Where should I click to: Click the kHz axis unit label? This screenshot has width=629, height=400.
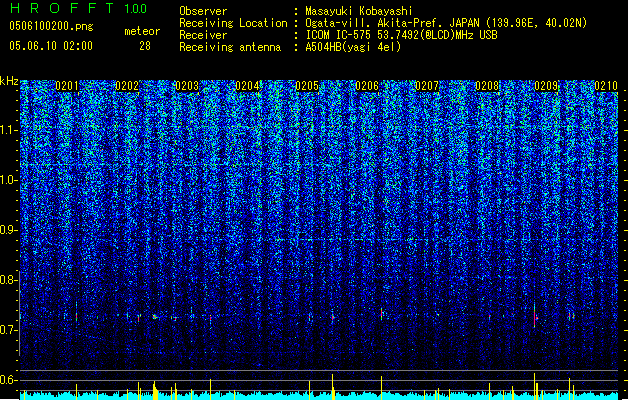pyautogui.click(x=9, y=81)
